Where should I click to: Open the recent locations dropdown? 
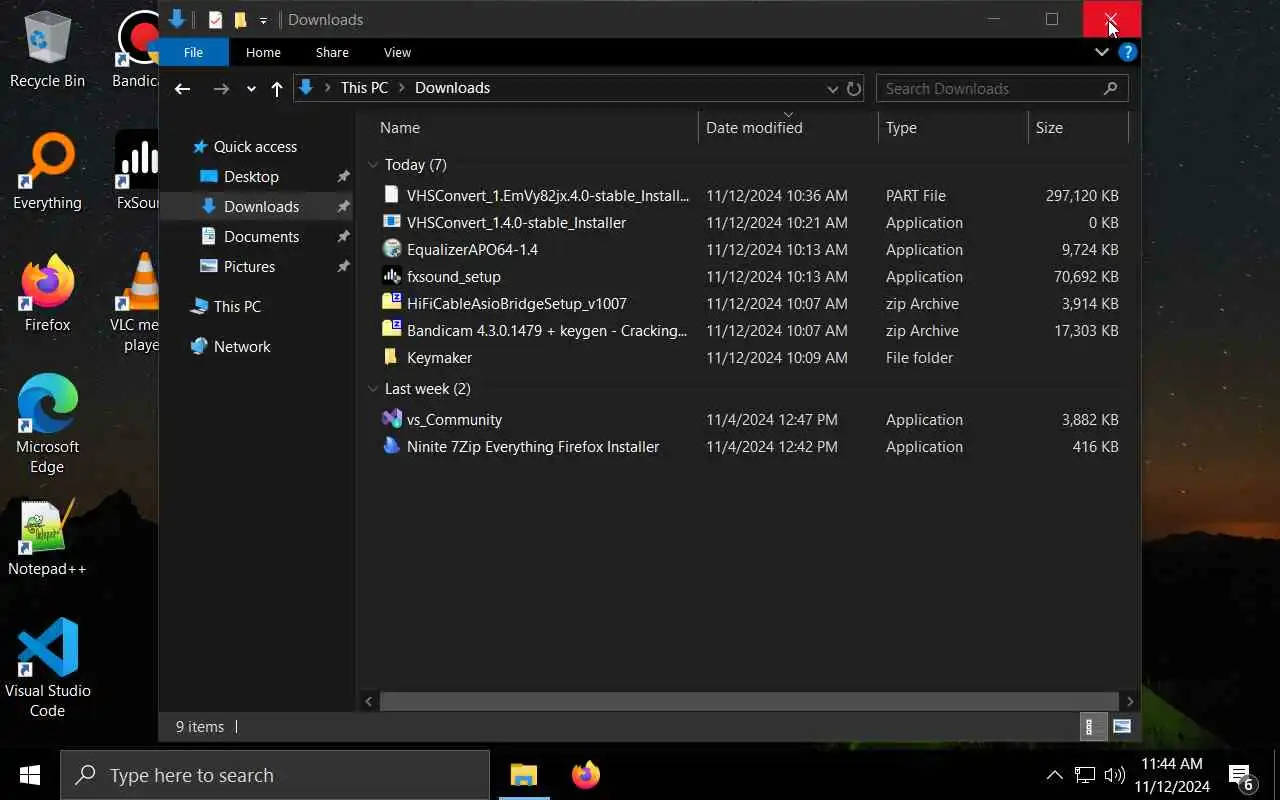[x=251, y=89]
